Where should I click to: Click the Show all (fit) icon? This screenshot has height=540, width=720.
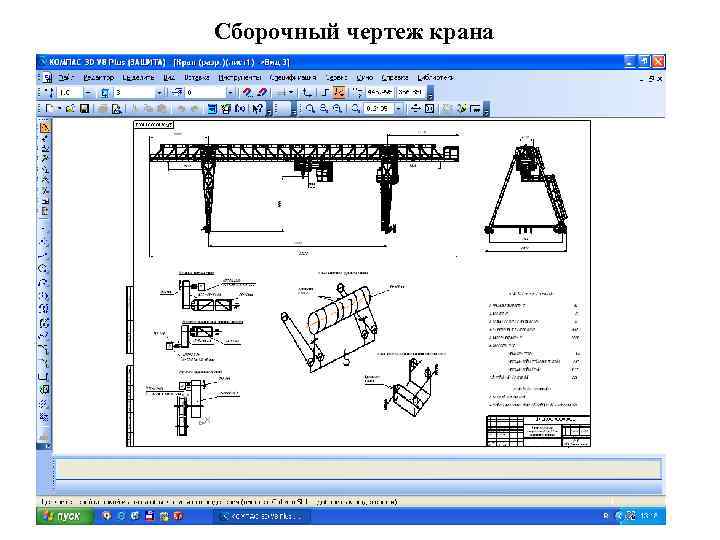coord(429,109)
